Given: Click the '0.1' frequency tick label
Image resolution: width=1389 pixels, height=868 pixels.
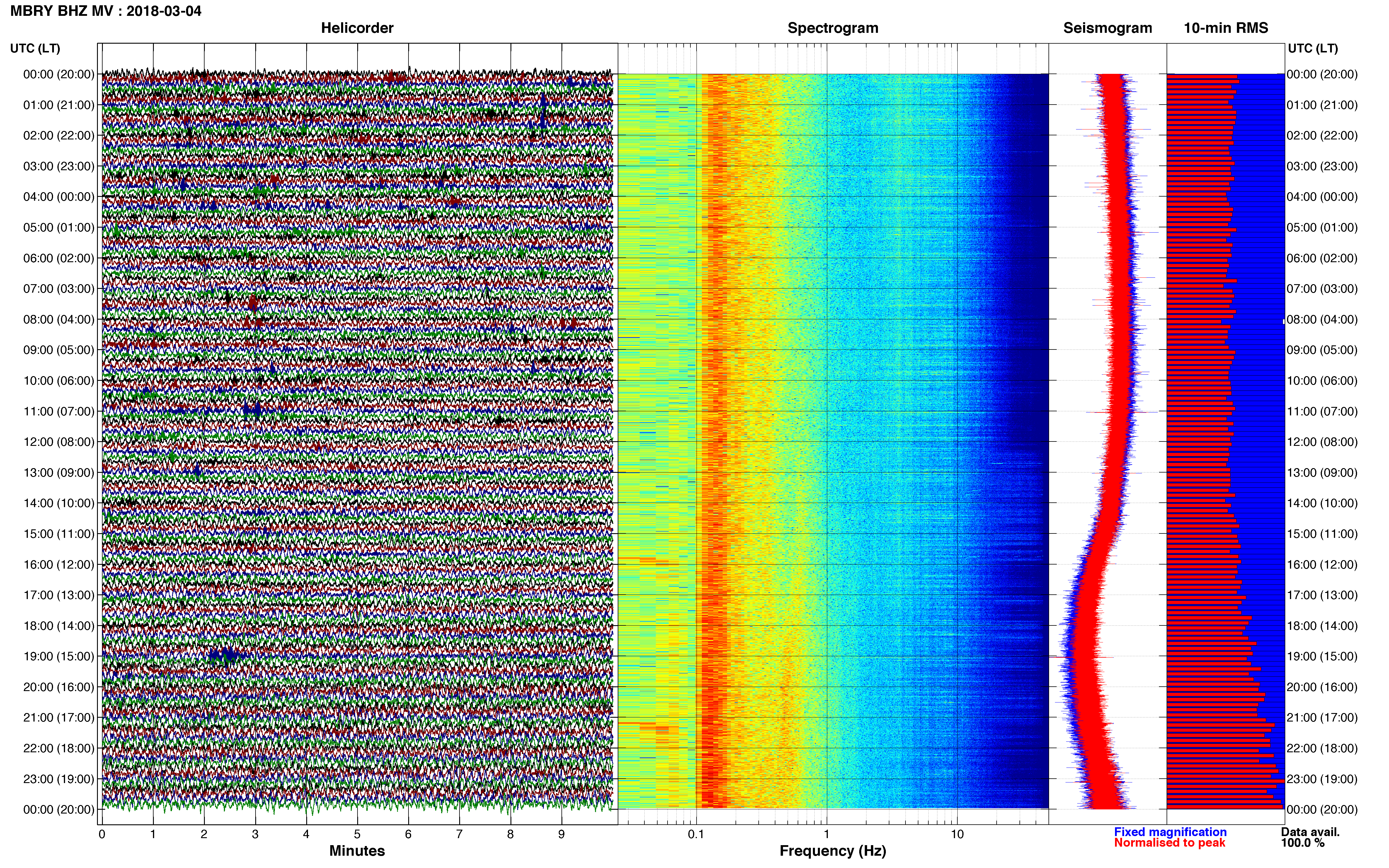Looking at the screenshot, I should click(x=696, y=834).
